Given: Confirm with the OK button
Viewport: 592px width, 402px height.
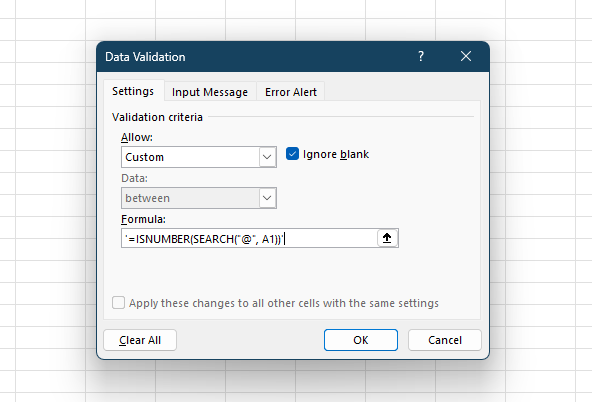Looking at the screenshot, I should coord(361,340).
